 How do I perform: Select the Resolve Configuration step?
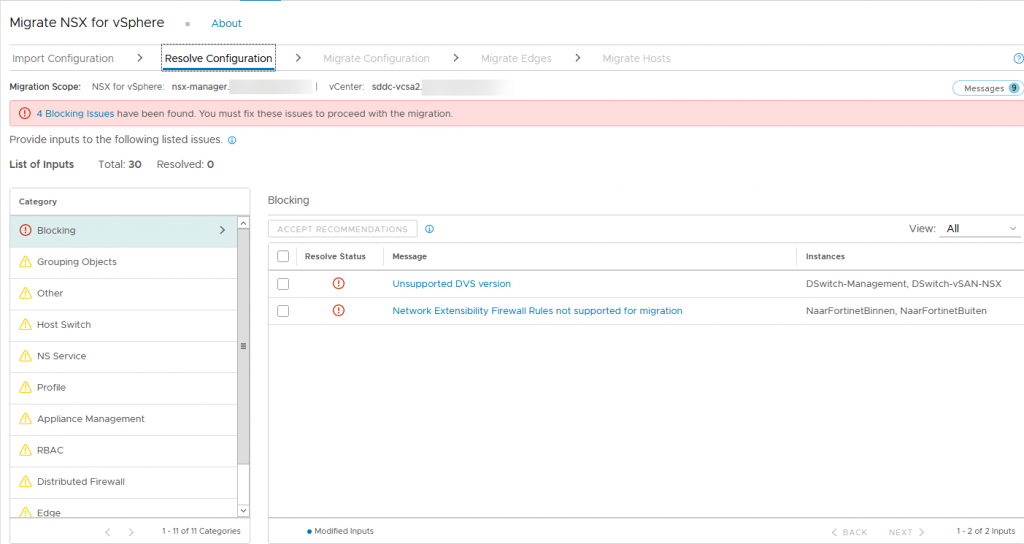[x=218, y=58]
